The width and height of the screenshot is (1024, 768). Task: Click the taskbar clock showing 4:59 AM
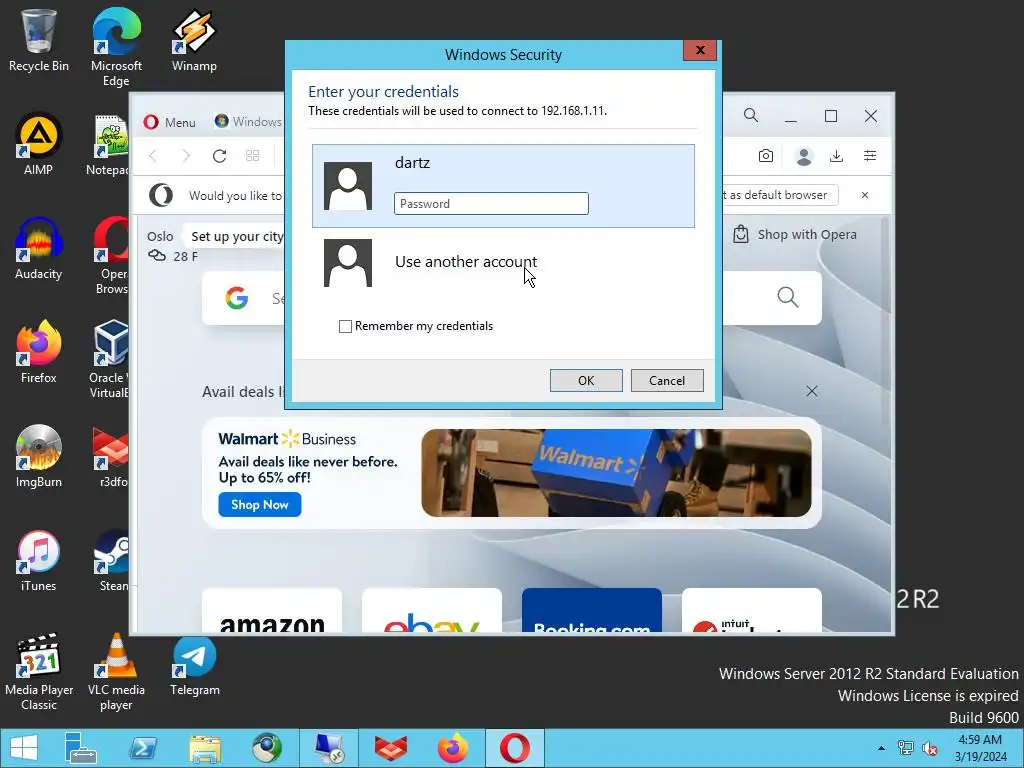coord(980,748)
